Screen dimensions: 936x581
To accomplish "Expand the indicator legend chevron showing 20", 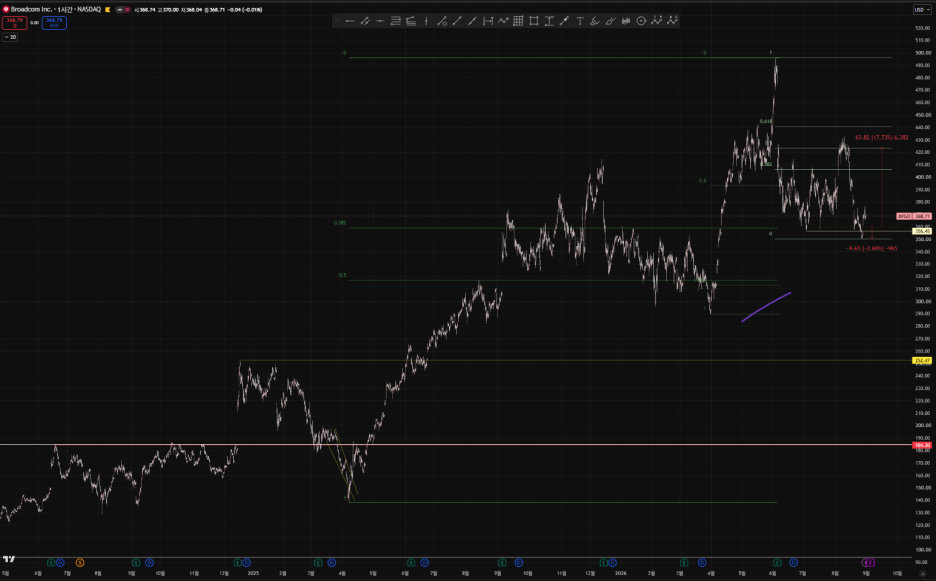I will pos(10,37).
